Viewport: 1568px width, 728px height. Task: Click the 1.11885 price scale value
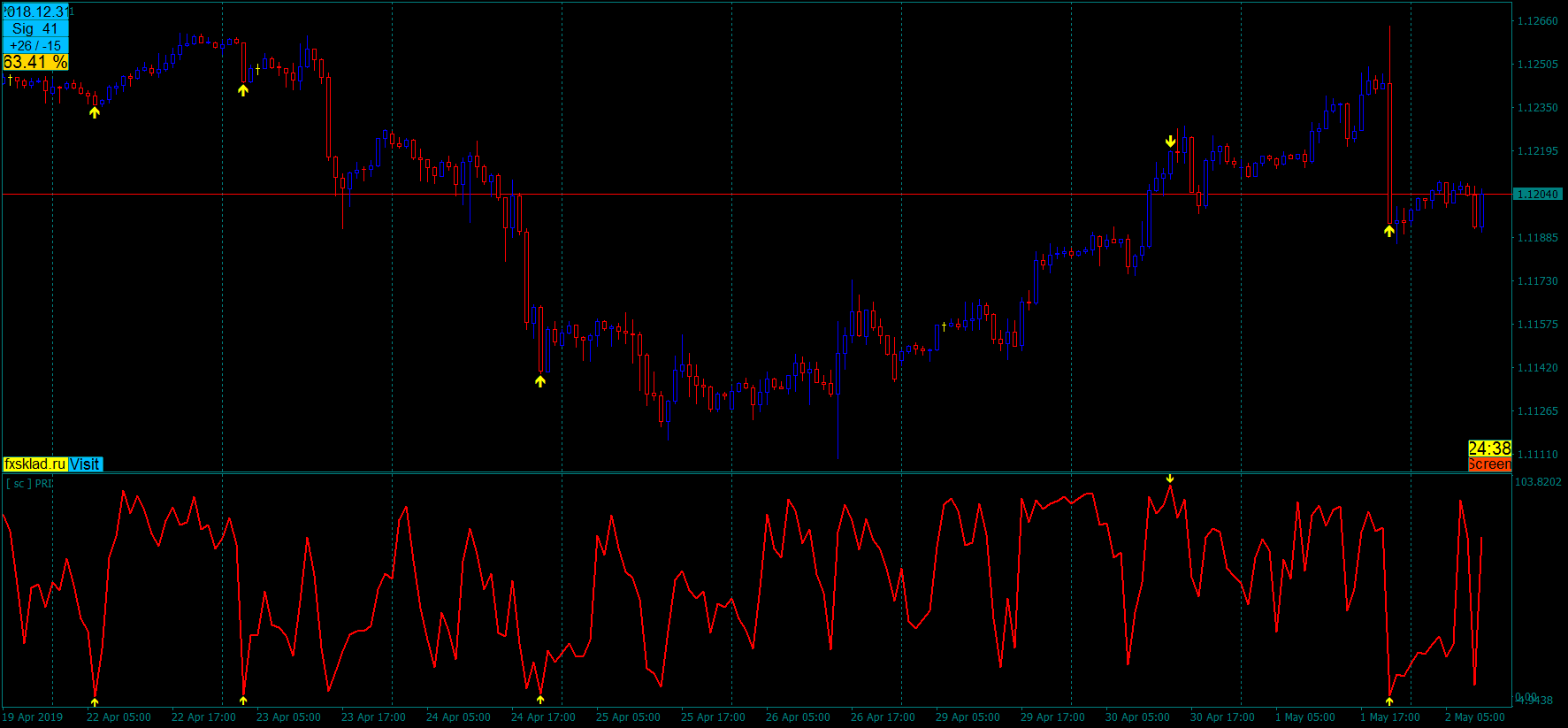(1538, 238)
